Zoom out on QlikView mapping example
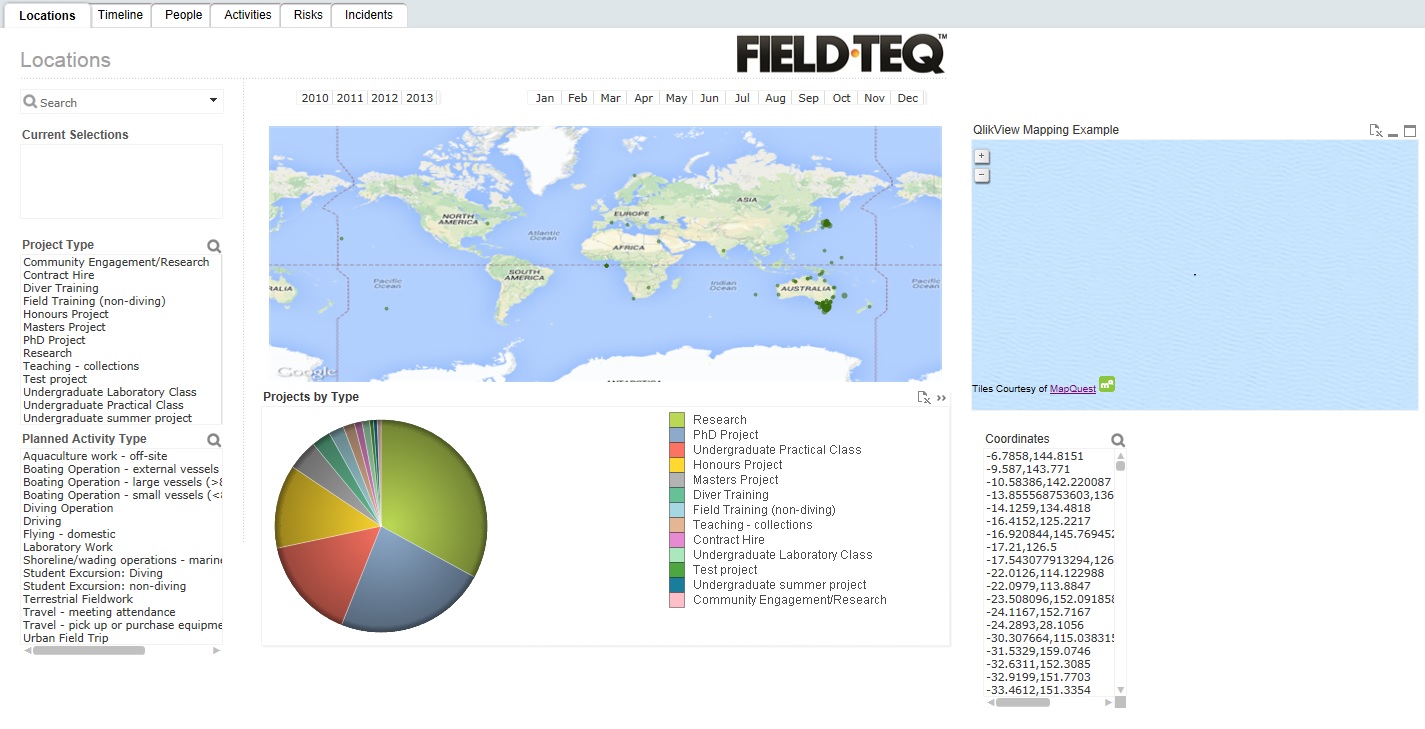Screen dimensions: 1425x729 pos(981,175)
